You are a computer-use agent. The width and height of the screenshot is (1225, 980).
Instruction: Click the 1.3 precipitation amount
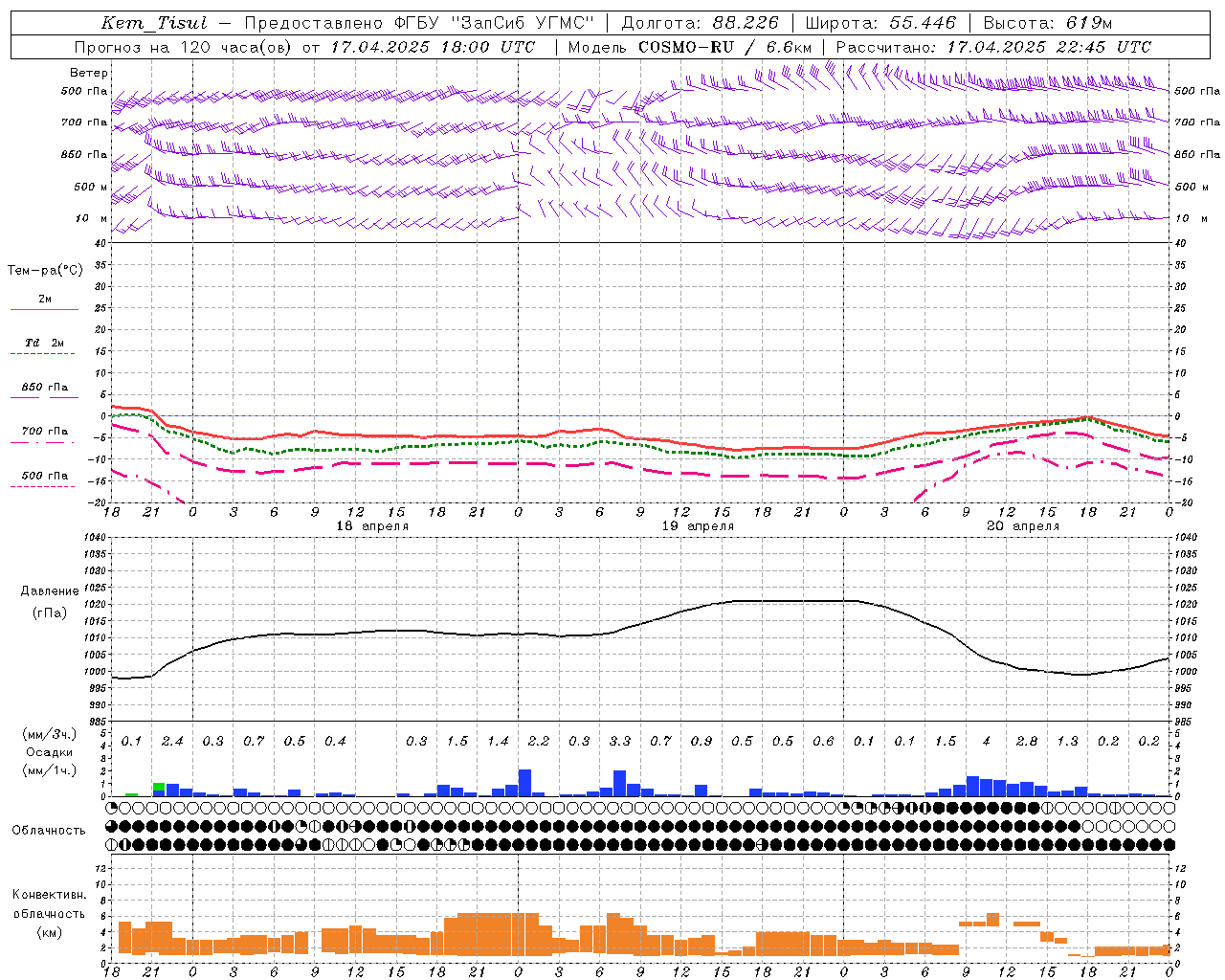tap(1067, 742)
